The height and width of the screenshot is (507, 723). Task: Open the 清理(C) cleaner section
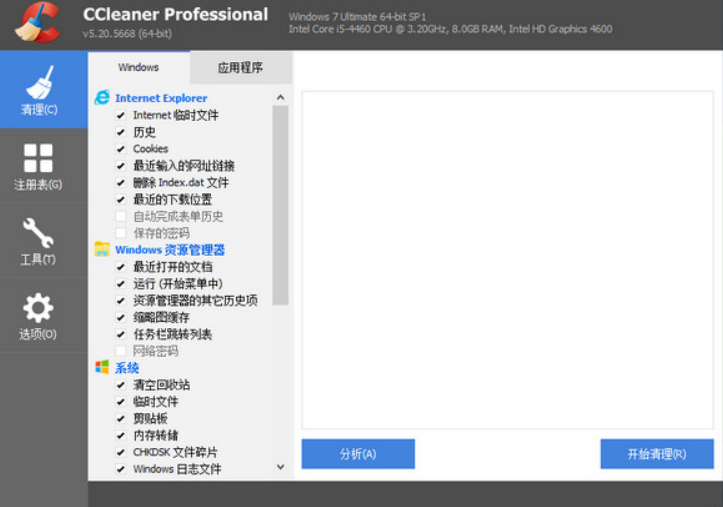click(43, 89)
